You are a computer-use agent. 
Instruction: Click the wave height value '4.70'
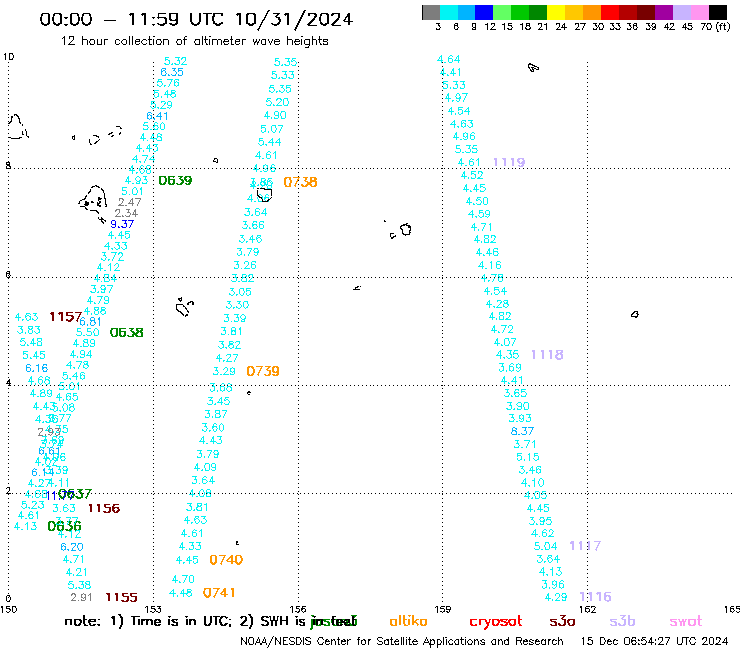183,579
